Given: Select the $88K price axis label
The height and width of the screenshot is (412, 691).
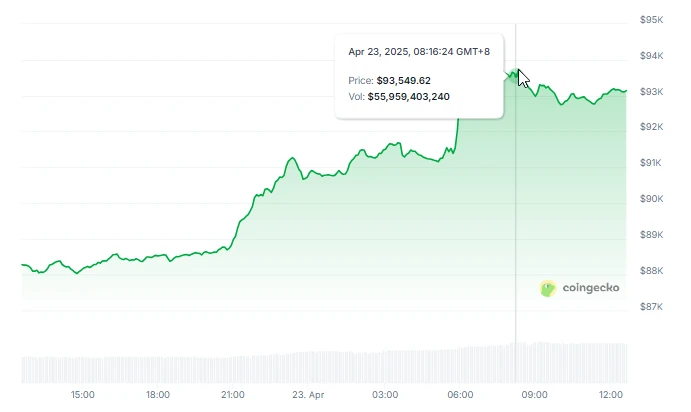Looking at the screenshot, I should [x=653, y=270].
